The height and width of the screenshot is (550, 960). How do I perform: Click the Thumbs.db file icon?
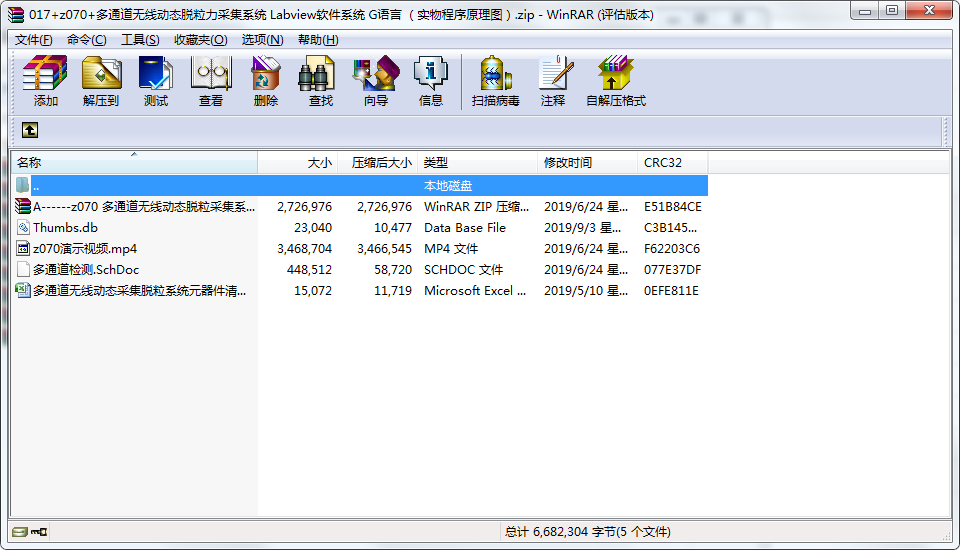point(23,227)
